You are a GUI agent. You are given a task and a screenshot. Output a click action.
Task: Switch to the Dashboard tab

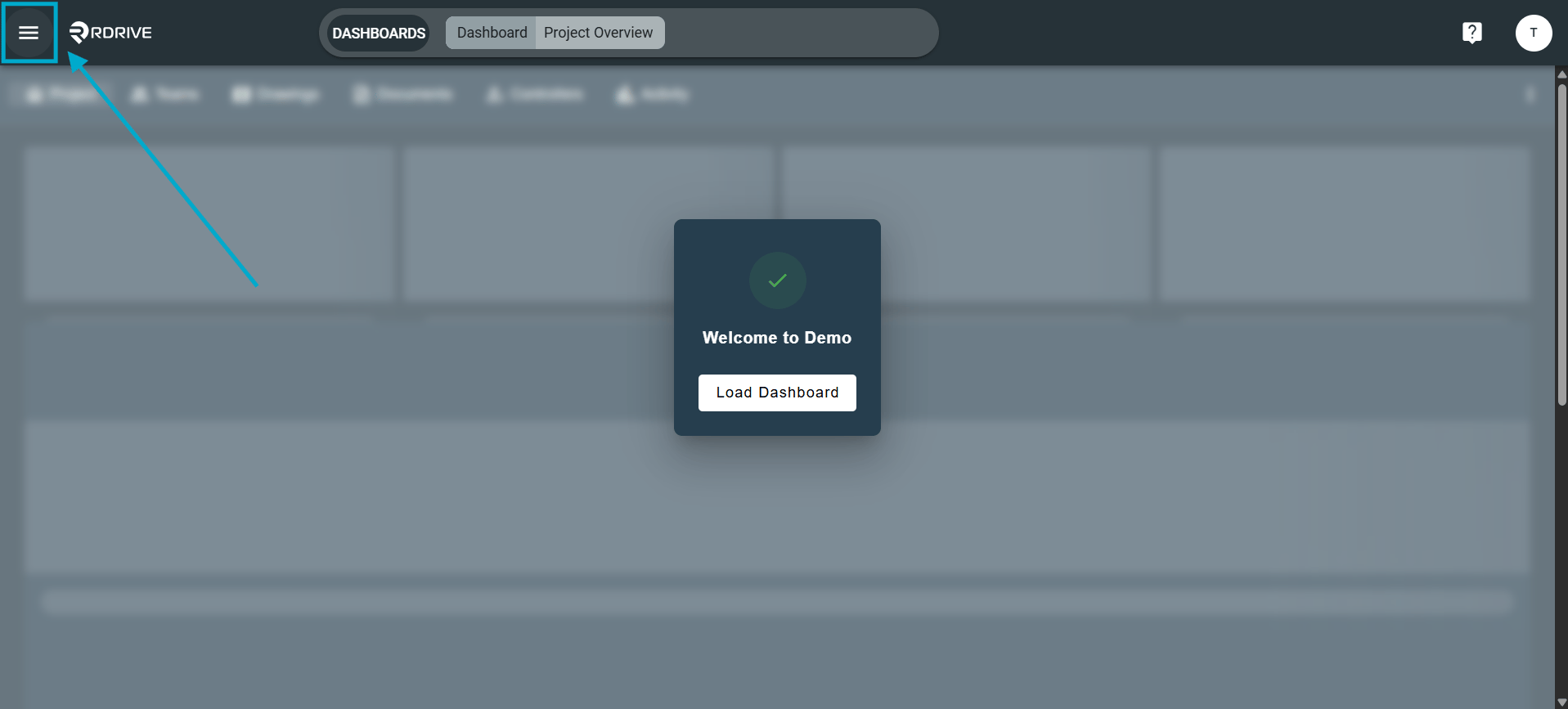pos(492,33)
